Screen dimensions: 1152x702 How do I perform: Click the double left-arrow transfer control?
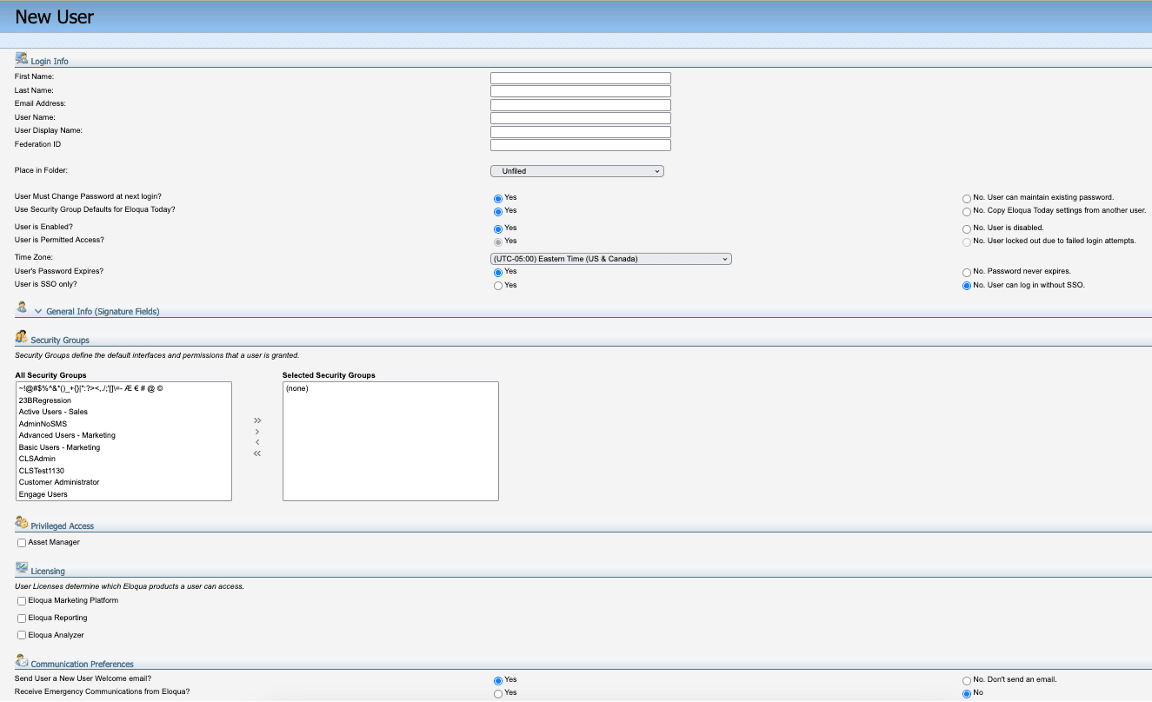[x=257, y=452]
